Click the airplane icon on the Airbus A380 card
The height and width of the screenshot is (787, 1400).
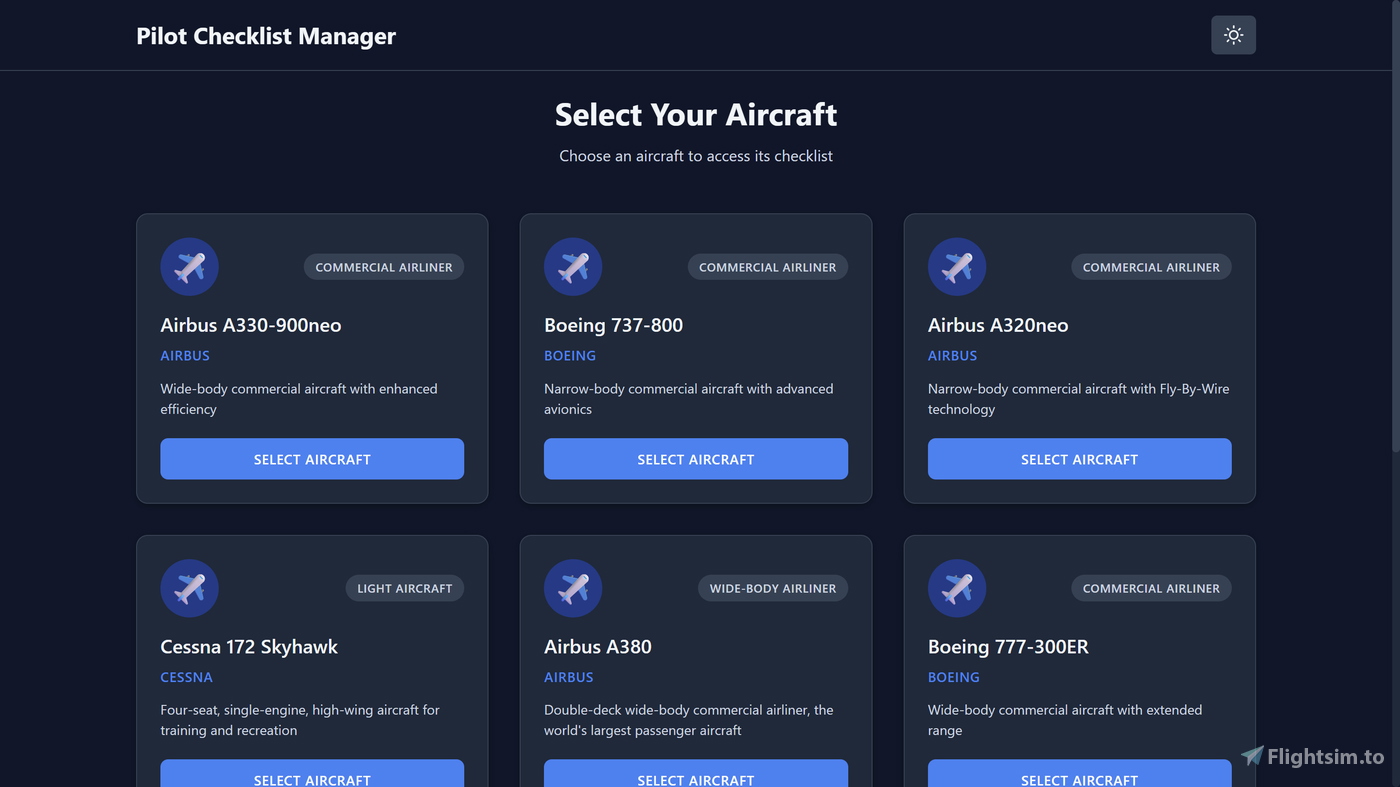pyautogui.click(x=573, y=588)
